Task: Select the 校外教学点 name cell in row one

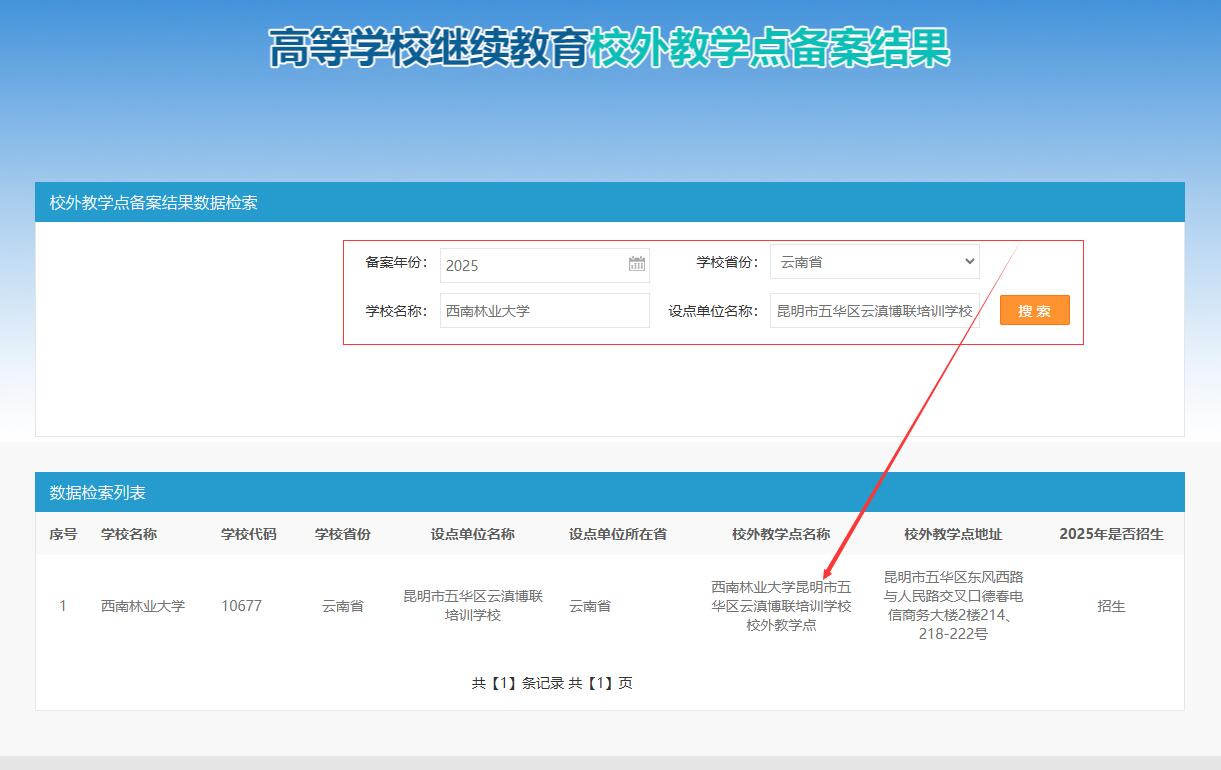Action: tap(781, 605)
